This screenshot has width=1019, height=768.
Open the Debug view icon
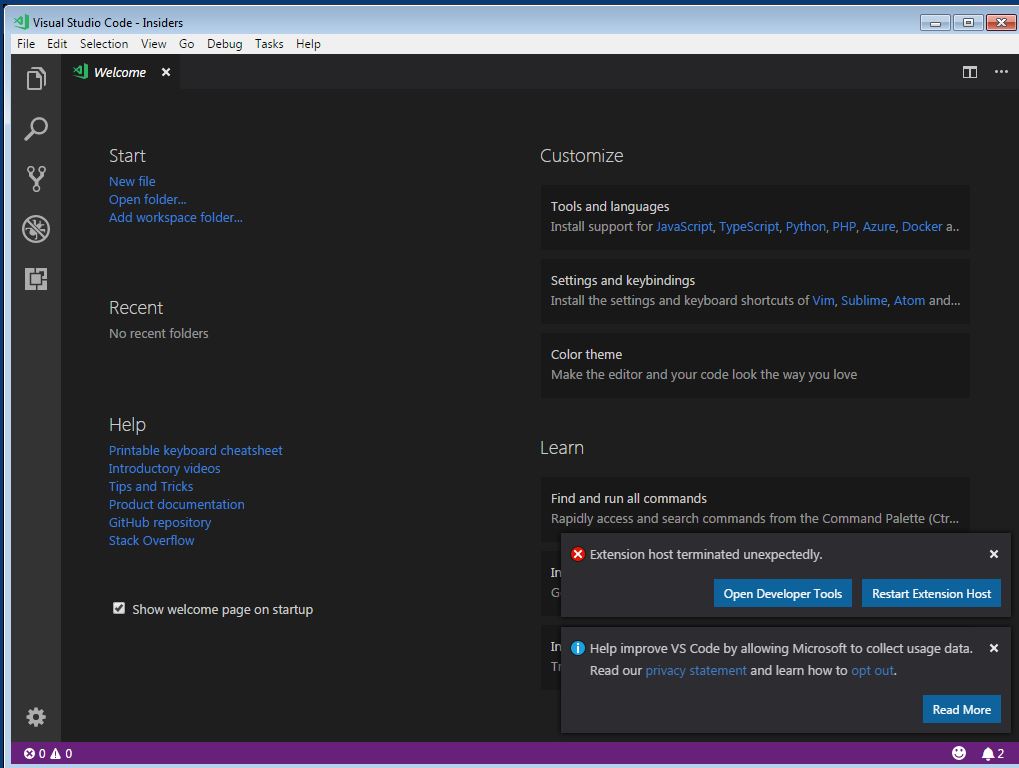36,229
